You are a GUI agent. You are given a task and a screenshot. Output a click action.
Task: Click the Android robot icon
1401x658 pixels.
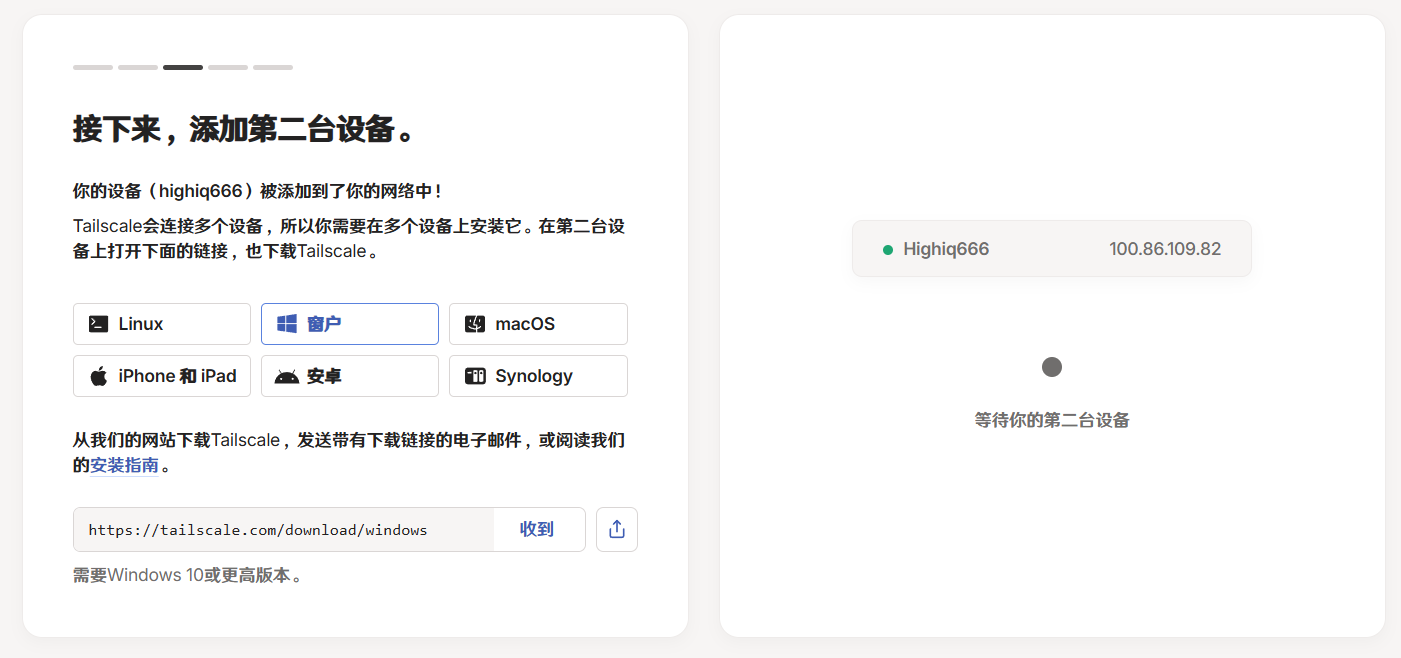click(x=287, y=377)
